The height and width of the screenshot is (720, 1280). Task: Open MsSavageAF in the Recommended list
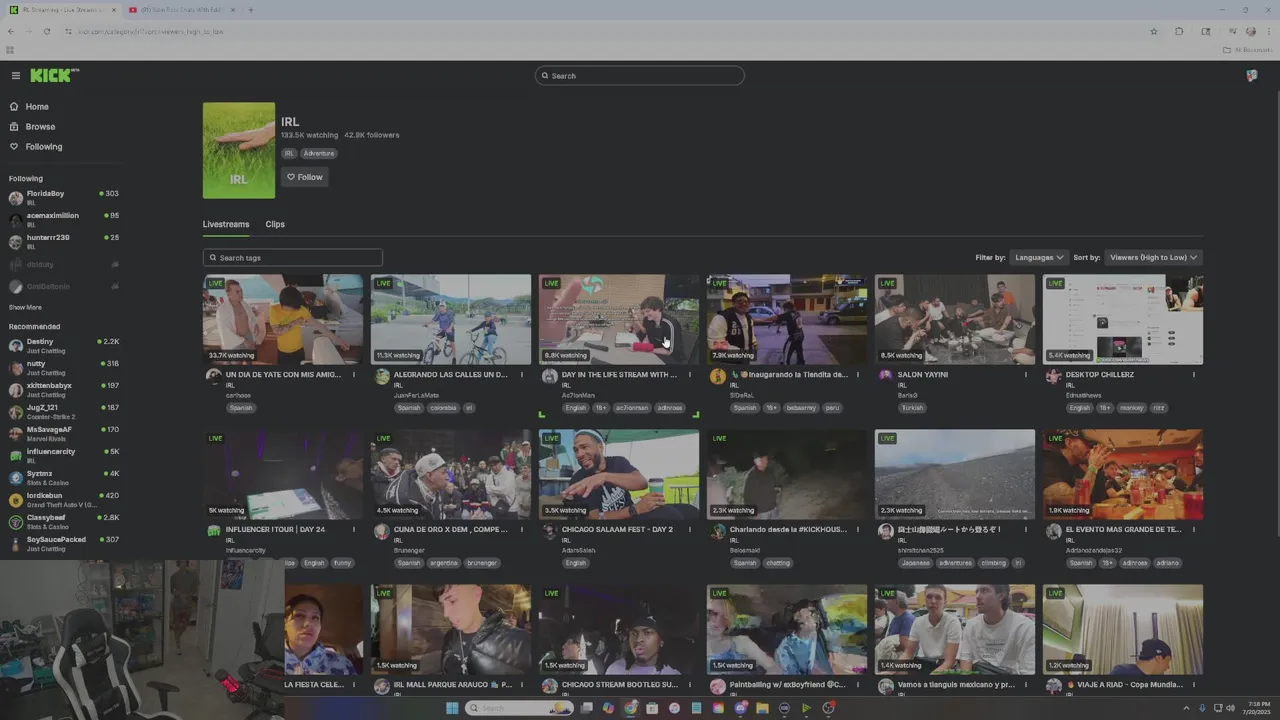click(64, 434)
